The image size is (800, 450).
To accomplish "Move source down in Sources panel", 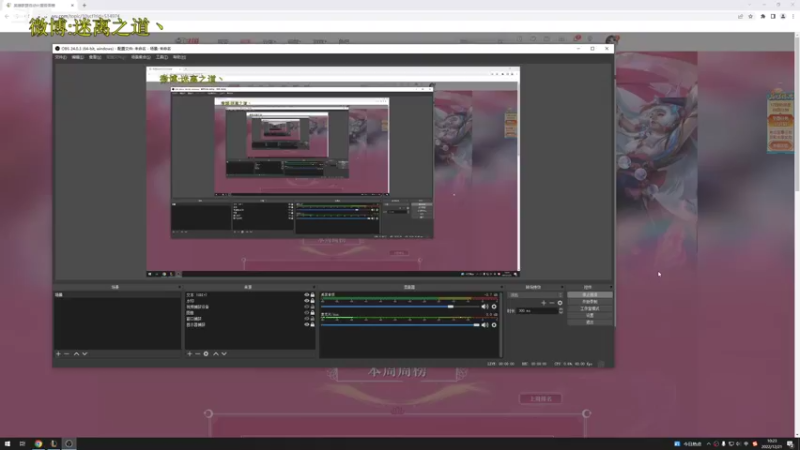I will [x=224, y=354].
